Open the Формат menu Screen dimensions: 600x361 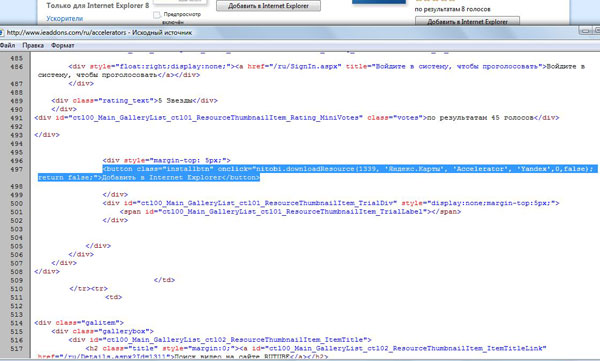click(x=62, y=46)
